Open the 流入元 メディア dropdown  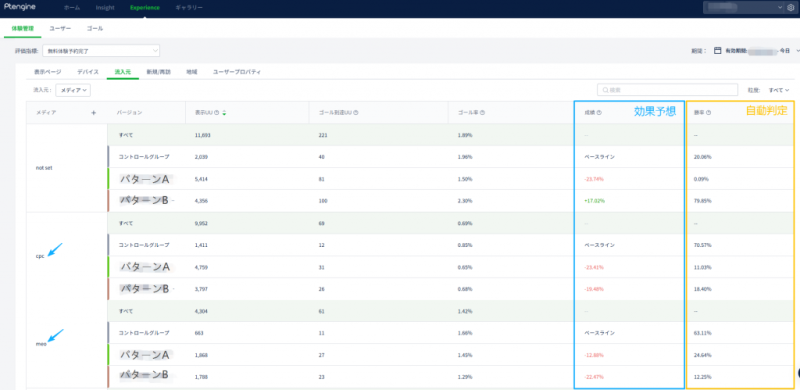(73, 90)
